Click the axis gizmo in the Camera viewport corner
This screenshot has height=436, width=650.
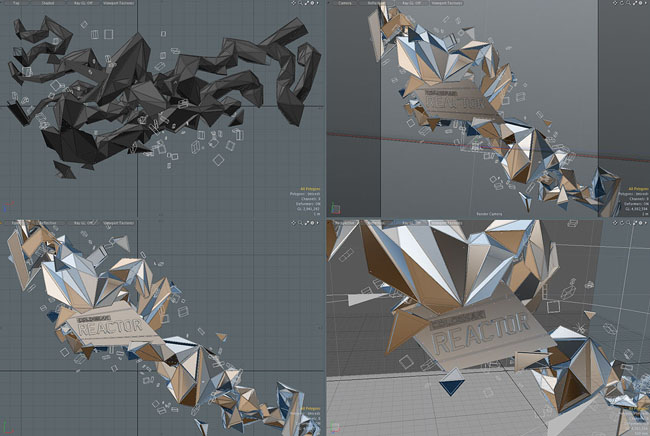(335, 208)
